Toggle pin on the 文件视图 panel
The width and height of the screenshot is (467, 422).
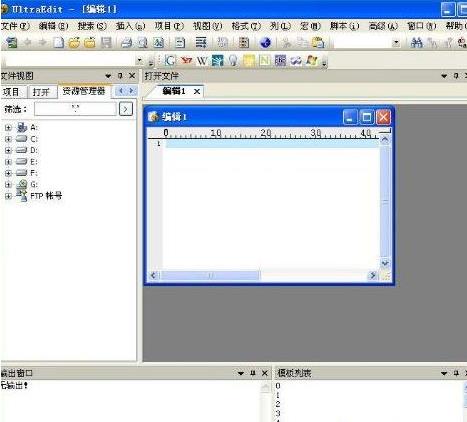[120, 76]
